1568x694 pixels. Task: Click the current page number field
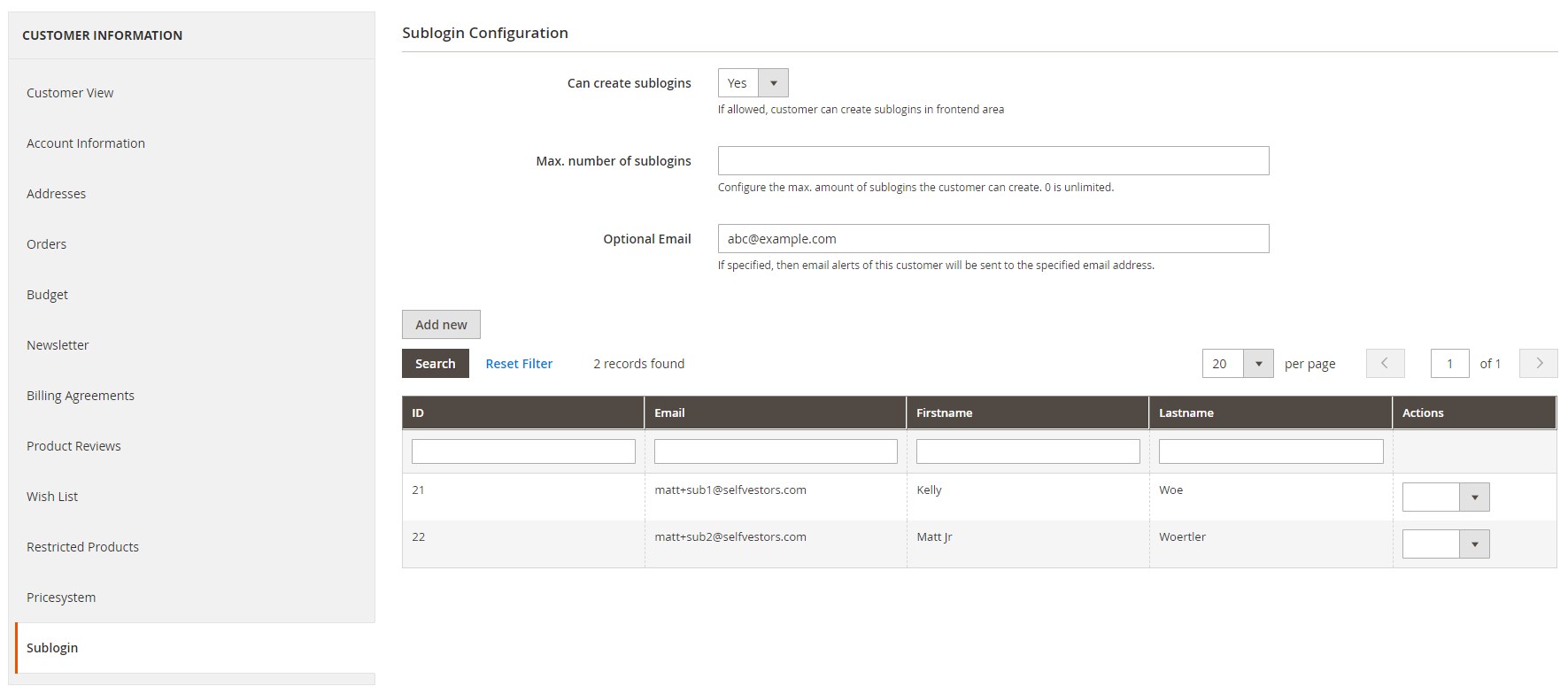(1450, 364)
